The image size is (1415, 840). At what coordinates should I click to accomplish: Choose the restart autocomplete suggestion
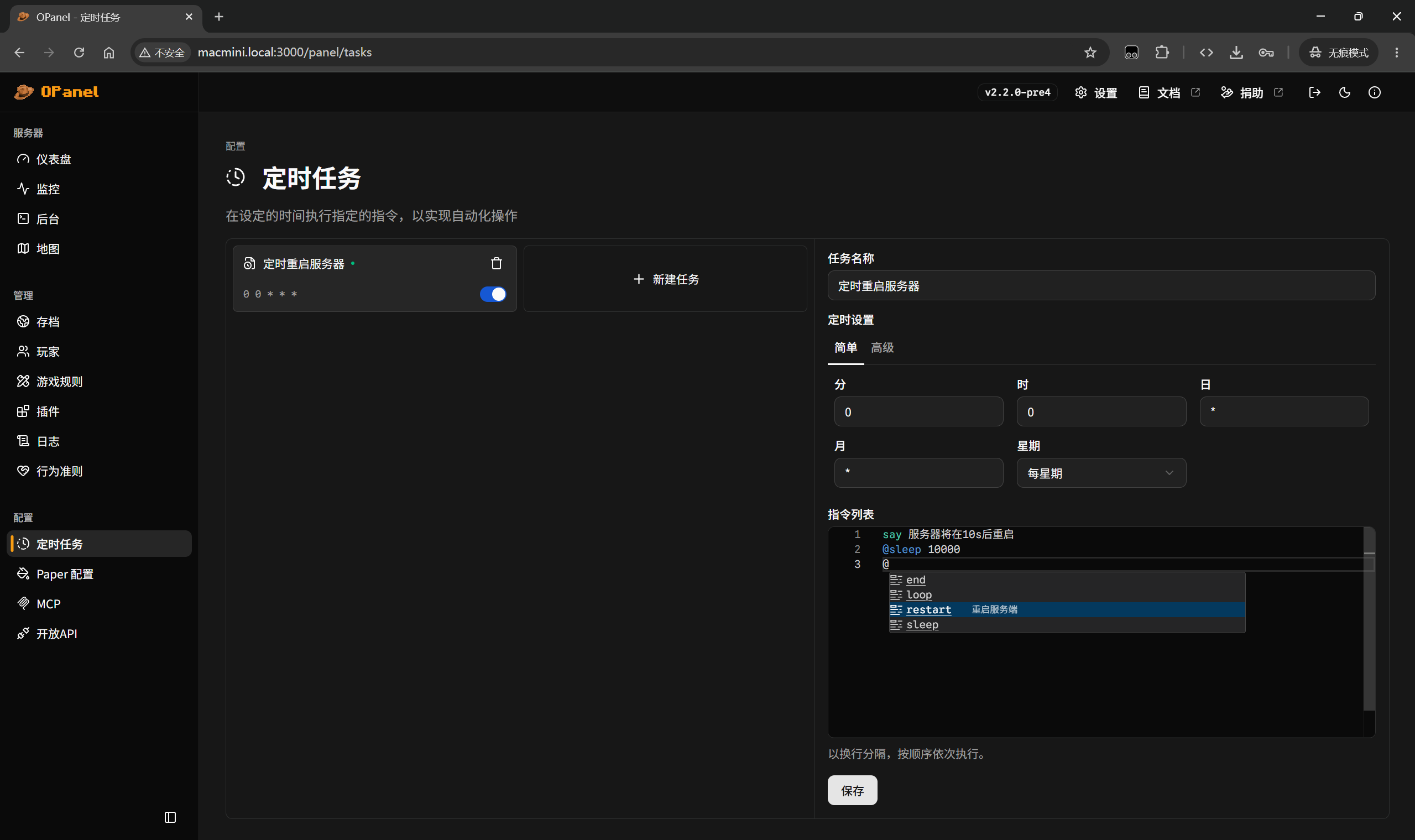click(1067, 609)
